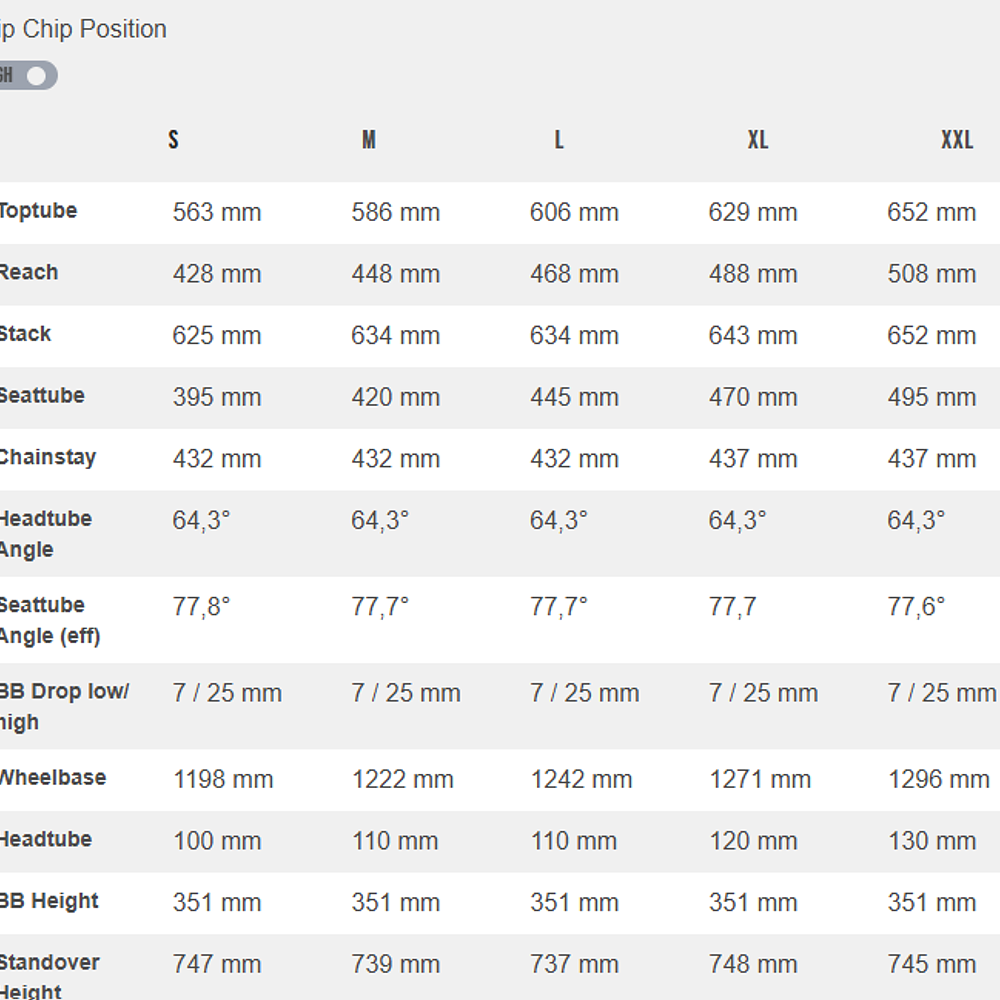Select the Chainstay row label
Screen dimensions: 1000x1000
tap(47, 458)
